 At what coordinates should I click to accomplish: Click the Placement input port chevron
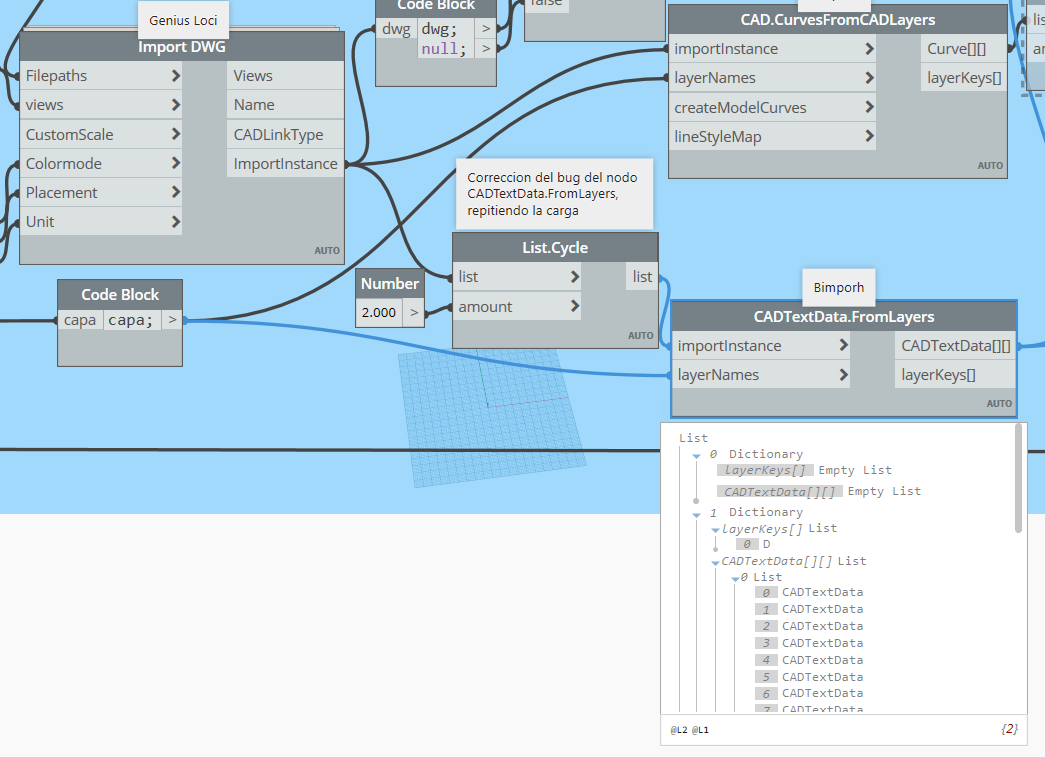click(x=175, y=193)
